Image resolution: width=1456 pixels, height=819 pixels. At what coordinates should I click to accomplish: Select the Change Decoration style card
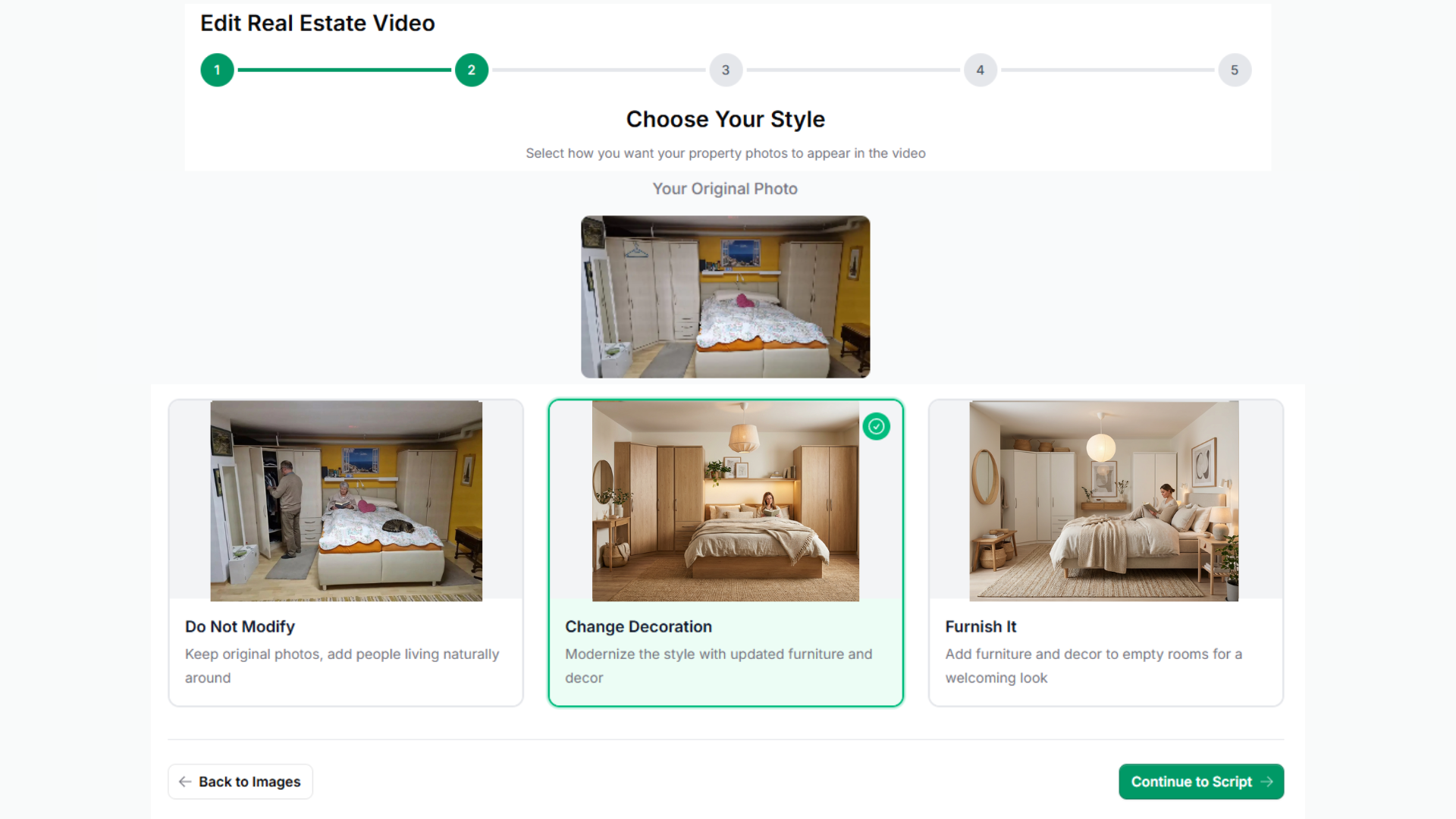tap(725, 552)
